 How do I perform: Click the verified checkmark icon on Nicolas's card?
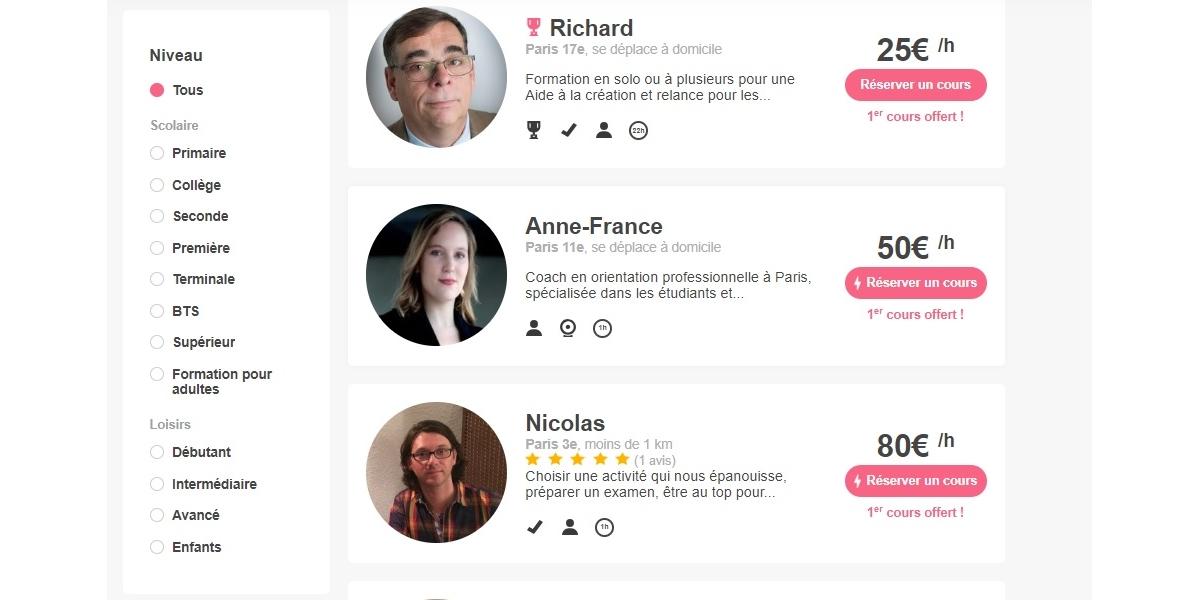point(535,526)
